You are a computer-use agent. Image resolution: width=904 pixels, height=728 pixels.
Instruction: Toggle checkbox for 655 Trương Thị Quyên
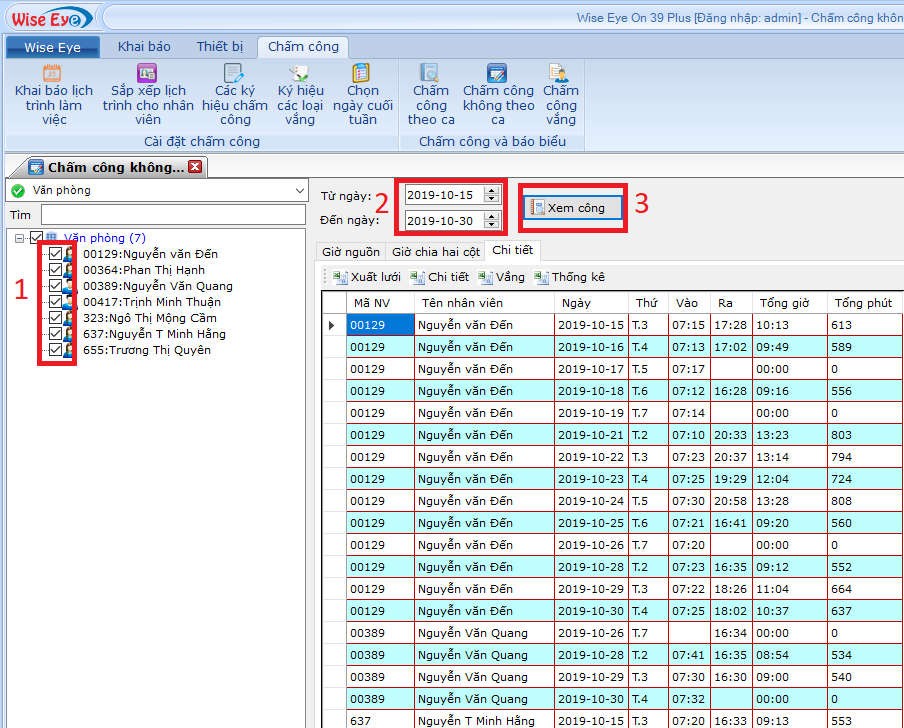pyautogui.click(x=55, y=350)
